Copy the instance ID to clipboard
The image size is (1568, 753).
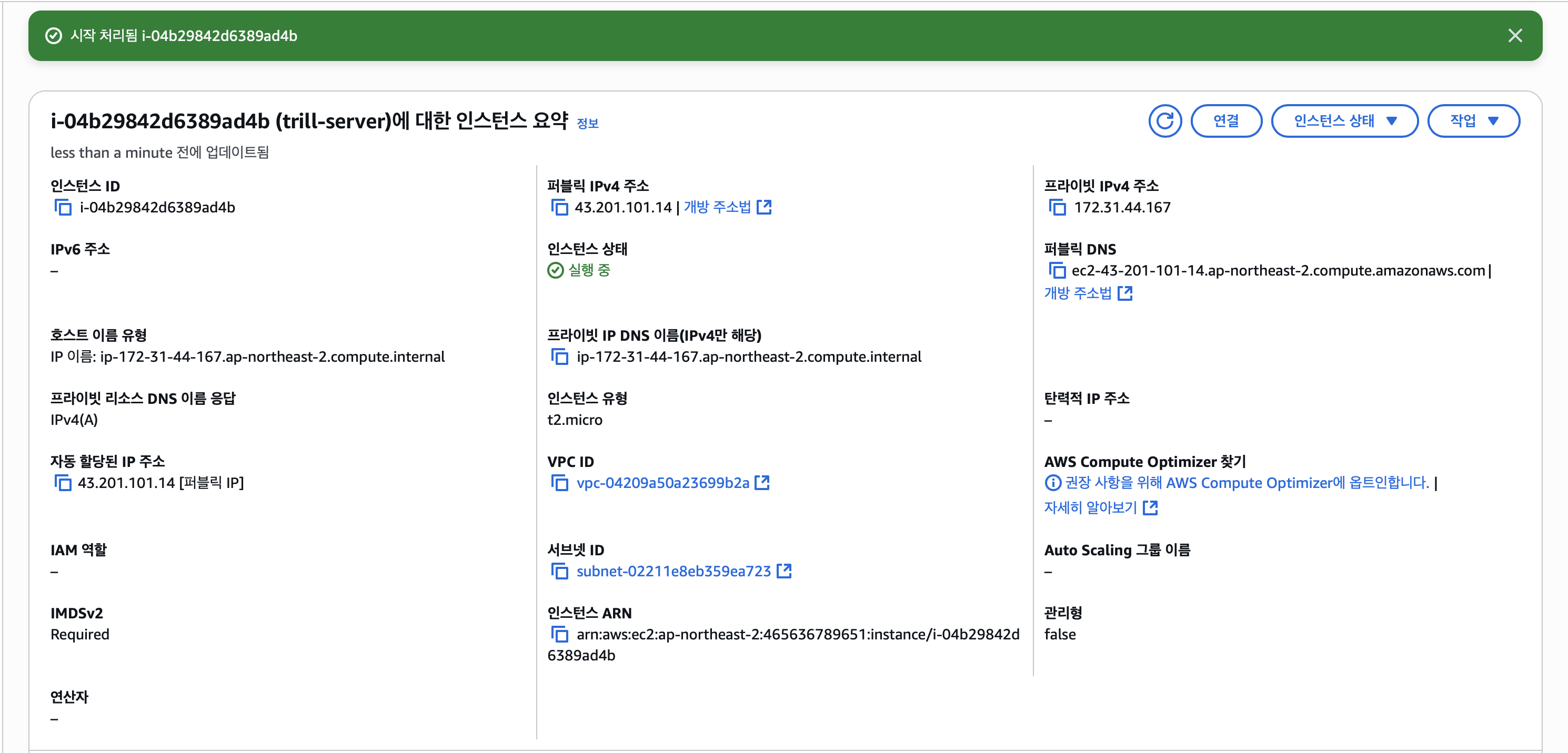point(63,207)
